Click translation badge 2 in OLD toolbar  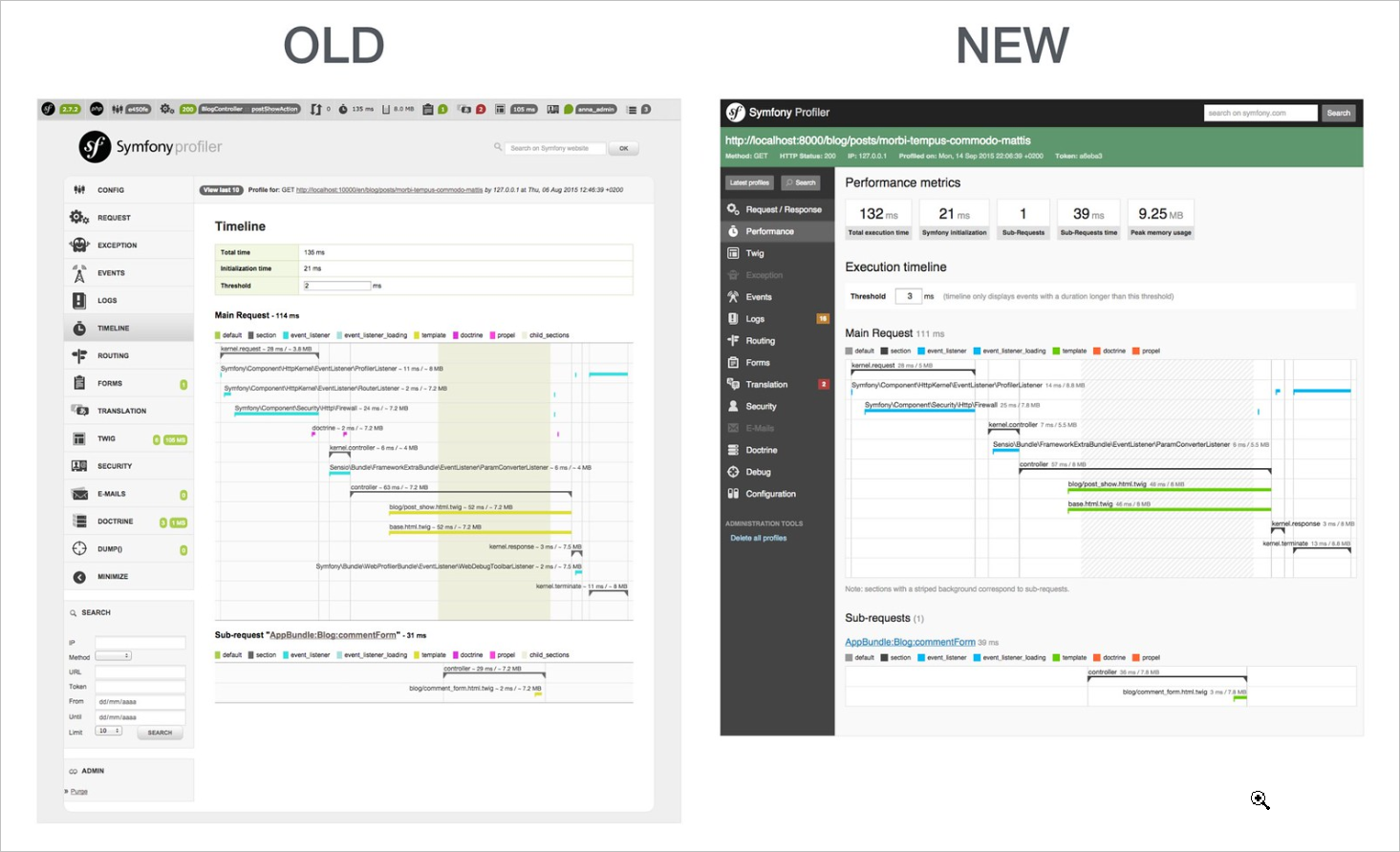tap(481, 109)
